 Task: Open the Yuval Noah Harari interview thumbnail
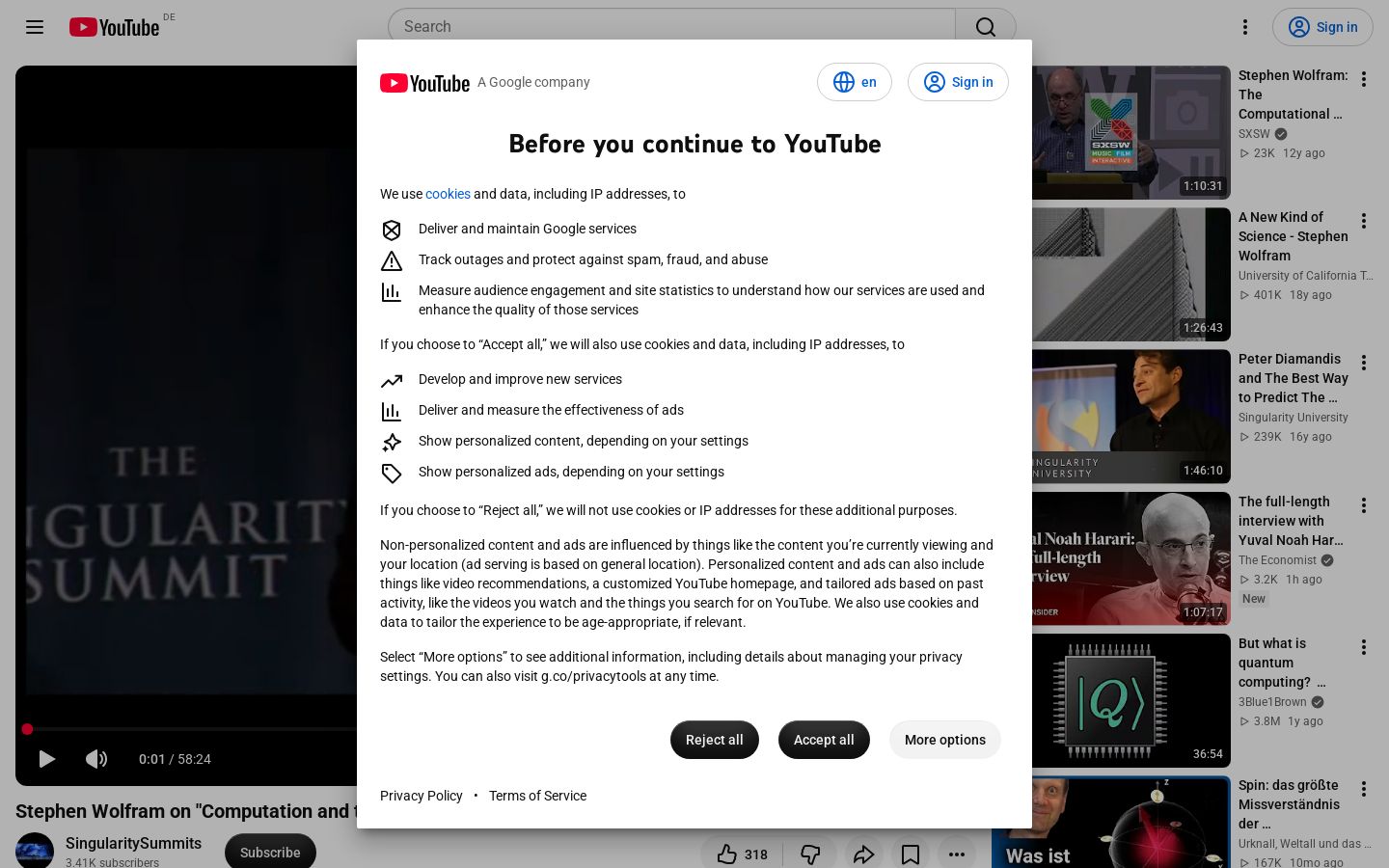click(1131, 558)
